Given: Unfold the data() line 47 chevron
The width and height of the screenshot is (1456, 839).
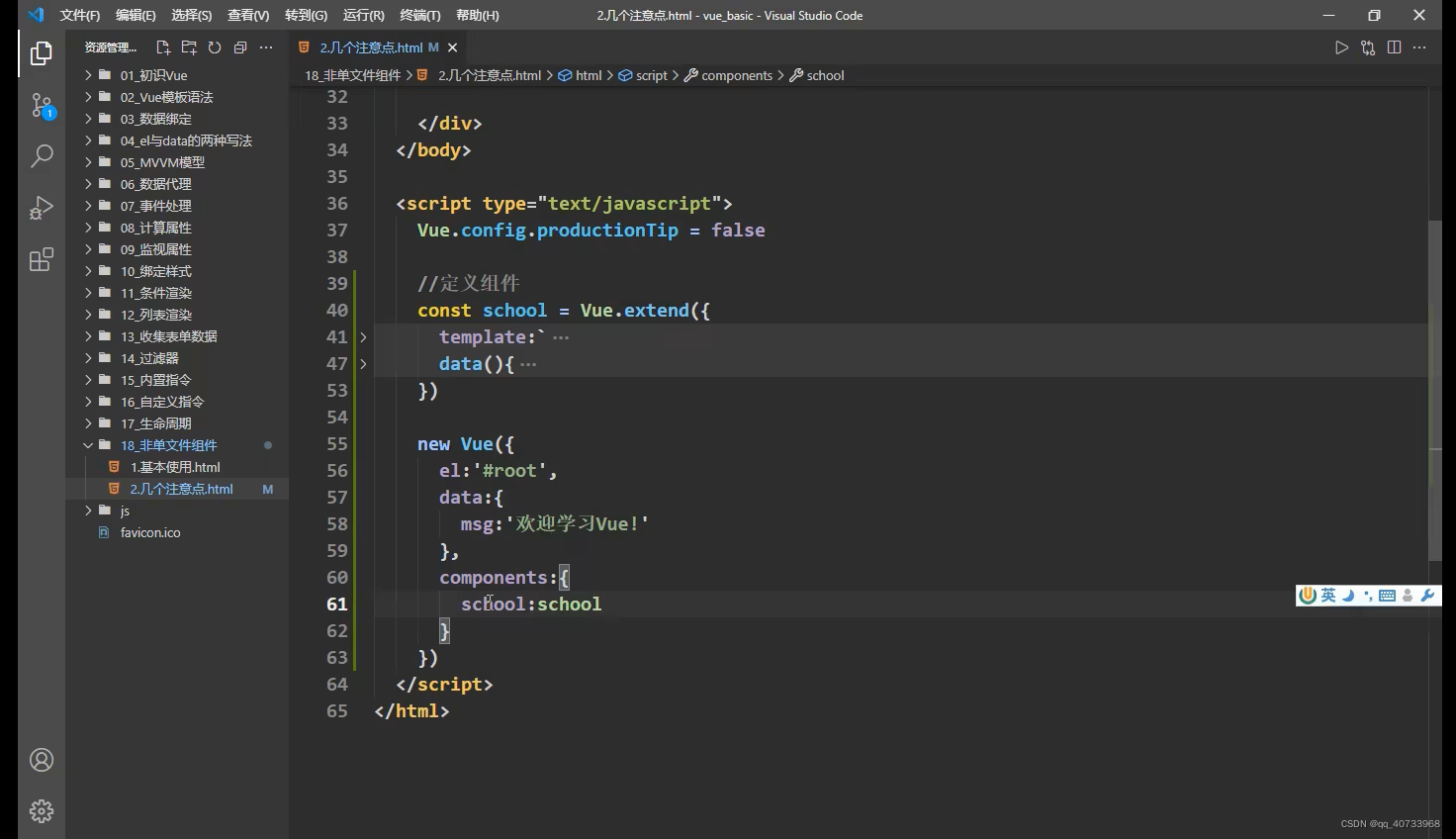Looking at the screenshot, I should click(363, 364).
